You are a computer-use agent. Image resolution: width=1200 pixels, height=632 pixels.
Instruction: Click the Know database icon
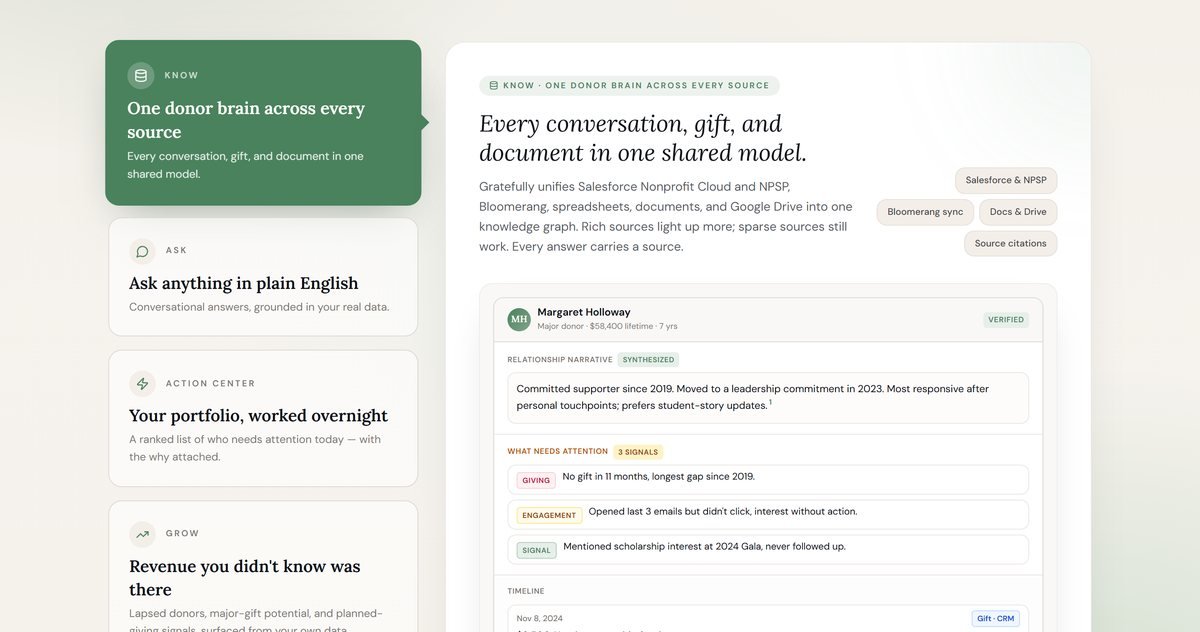141,76
